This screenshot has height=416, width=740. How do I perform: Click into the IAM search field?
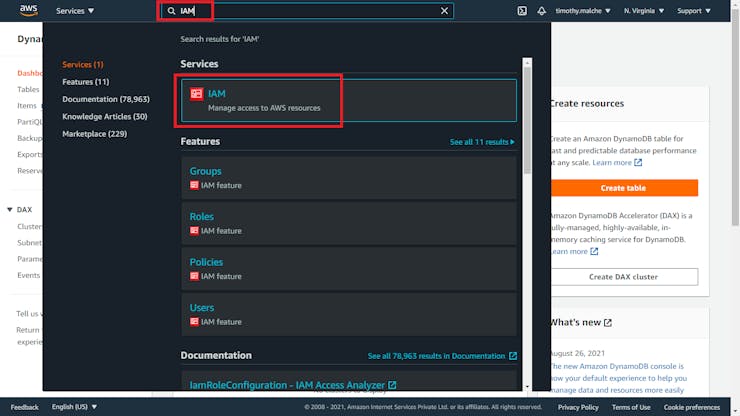pyautogui.click(x=307, y=11)
